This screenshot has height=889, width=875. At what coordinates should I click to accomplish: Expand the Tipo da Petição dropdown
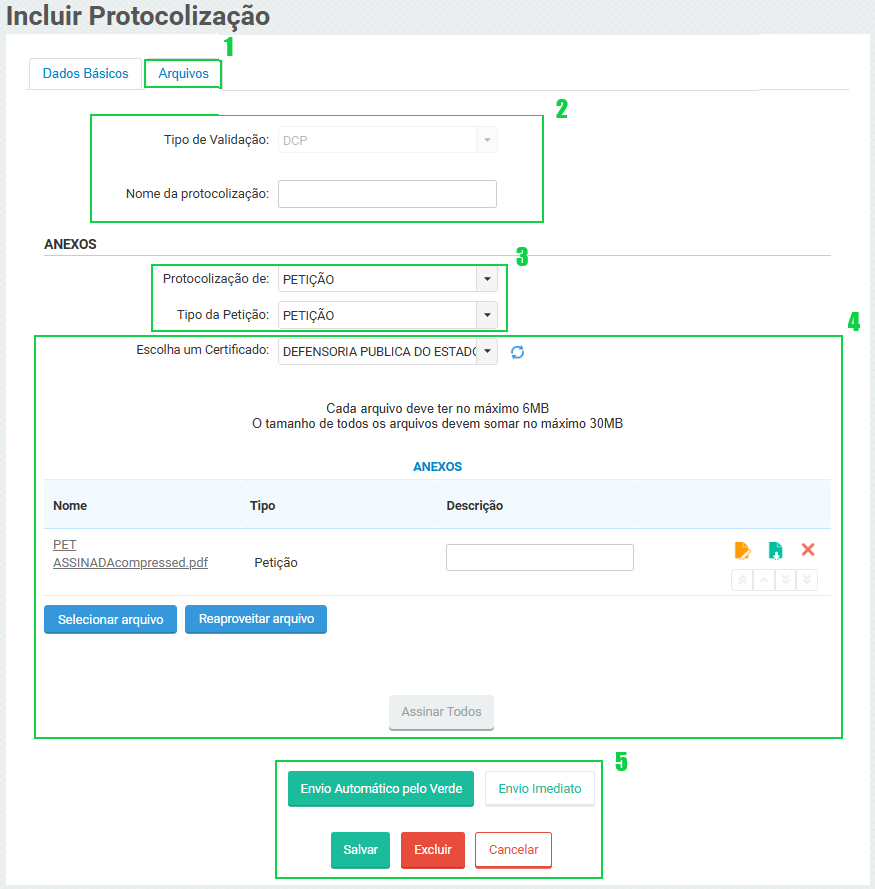[486, 315]
